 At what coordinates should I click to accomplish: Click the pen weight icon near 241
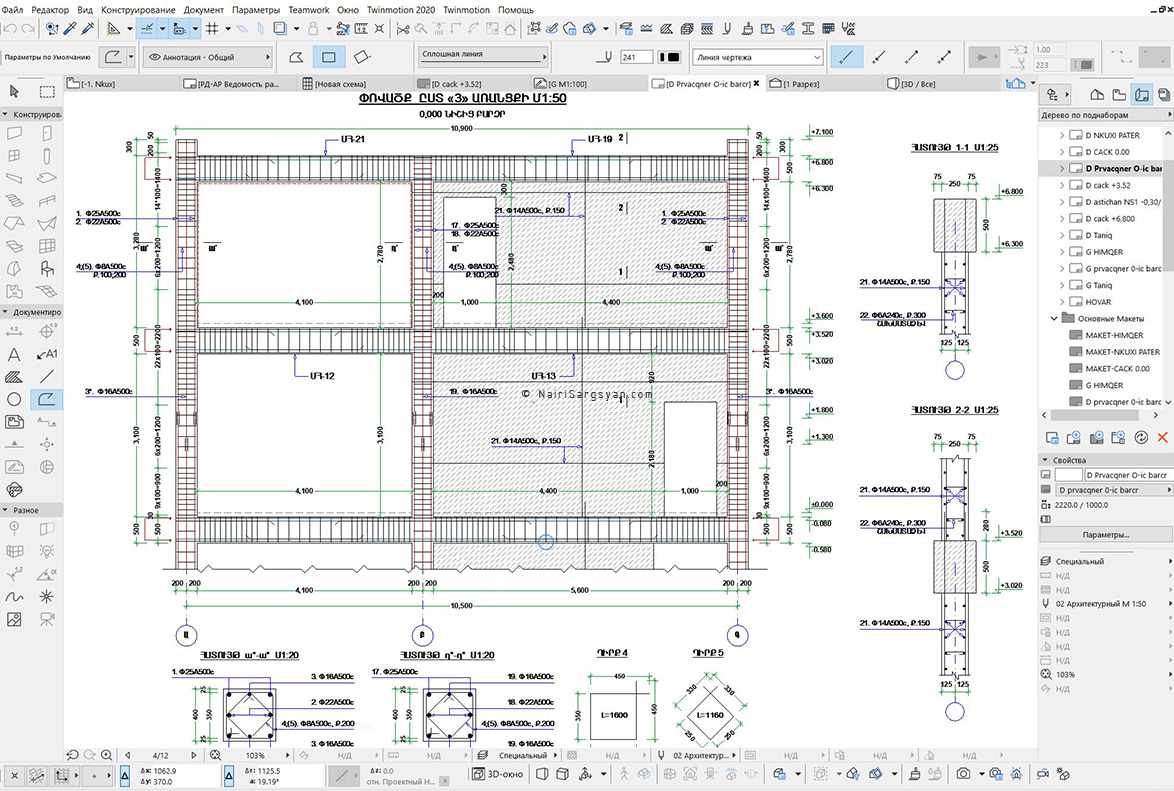pyautogui.click(x=606, y=57)
